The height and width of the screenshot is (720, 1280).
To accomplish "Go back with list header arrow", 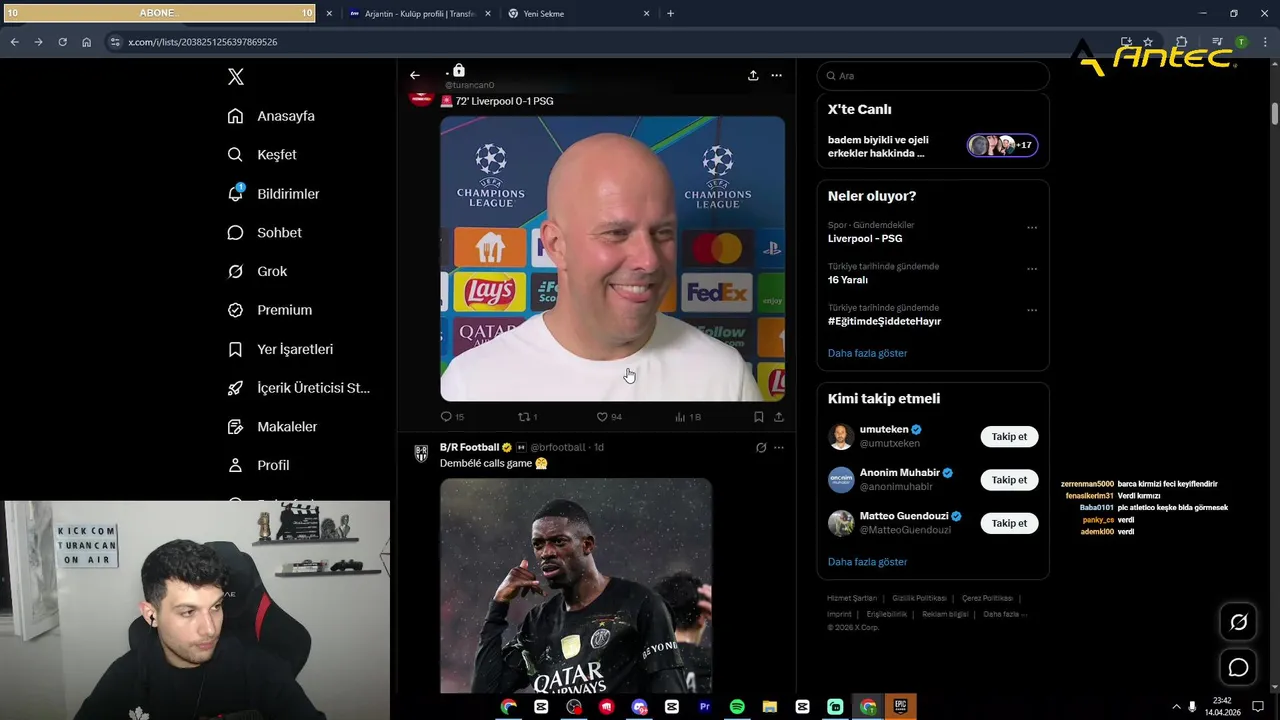I will coord(415,75).
